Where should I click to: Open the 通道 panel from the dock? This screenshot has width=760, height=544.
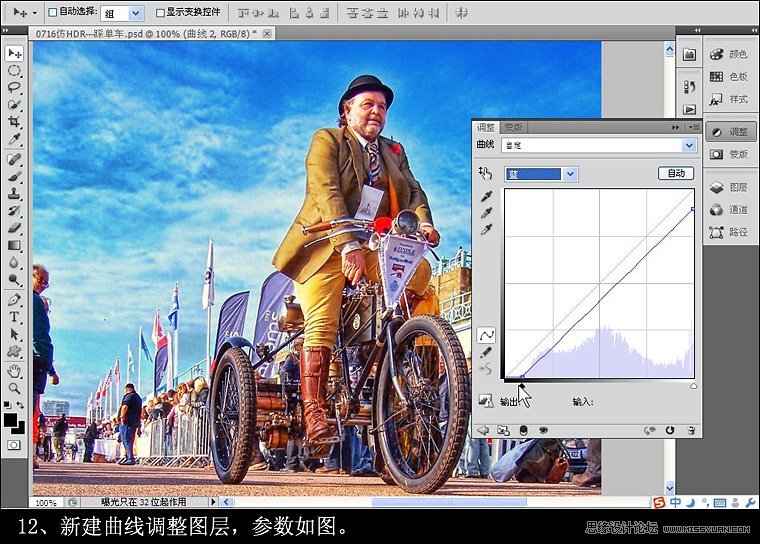(x=730, y=209)
